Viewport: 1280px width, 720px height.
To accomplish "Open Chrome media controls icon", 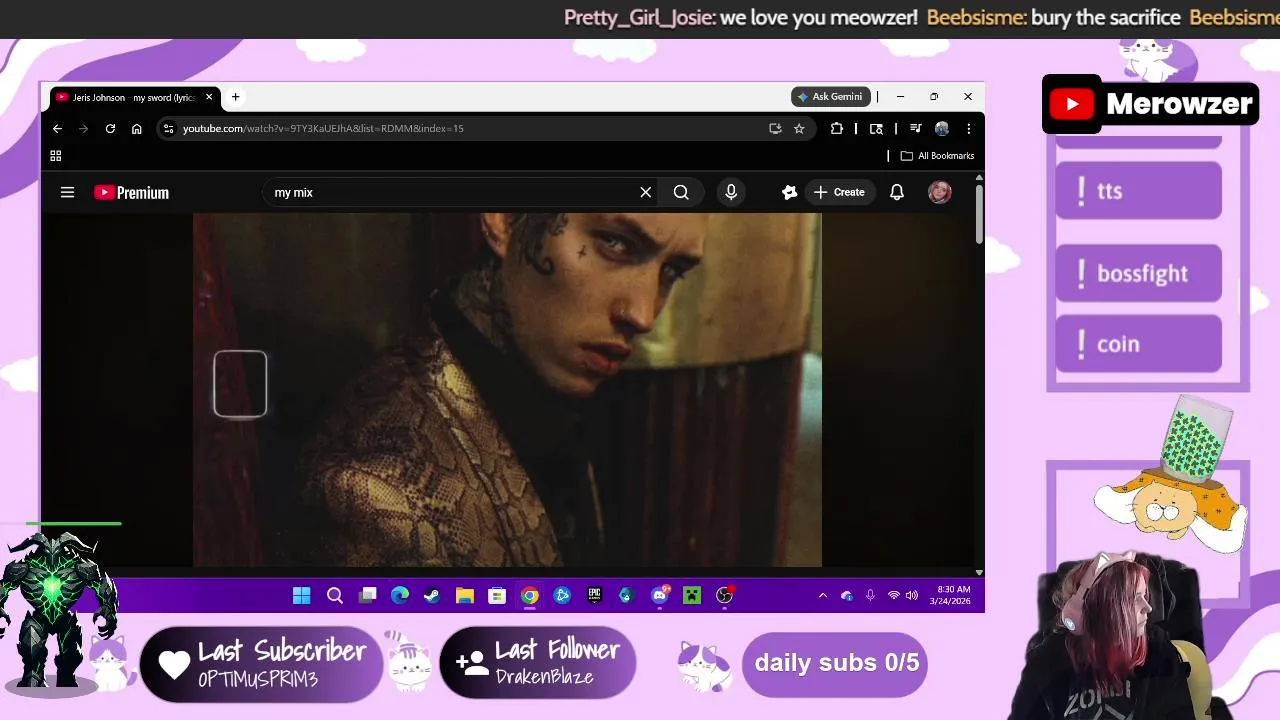I will coord(915,128).
